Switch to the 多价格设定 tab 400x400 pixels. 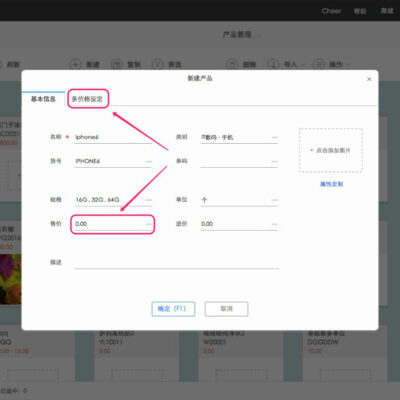pyautogui.click(x=88, y=99)
